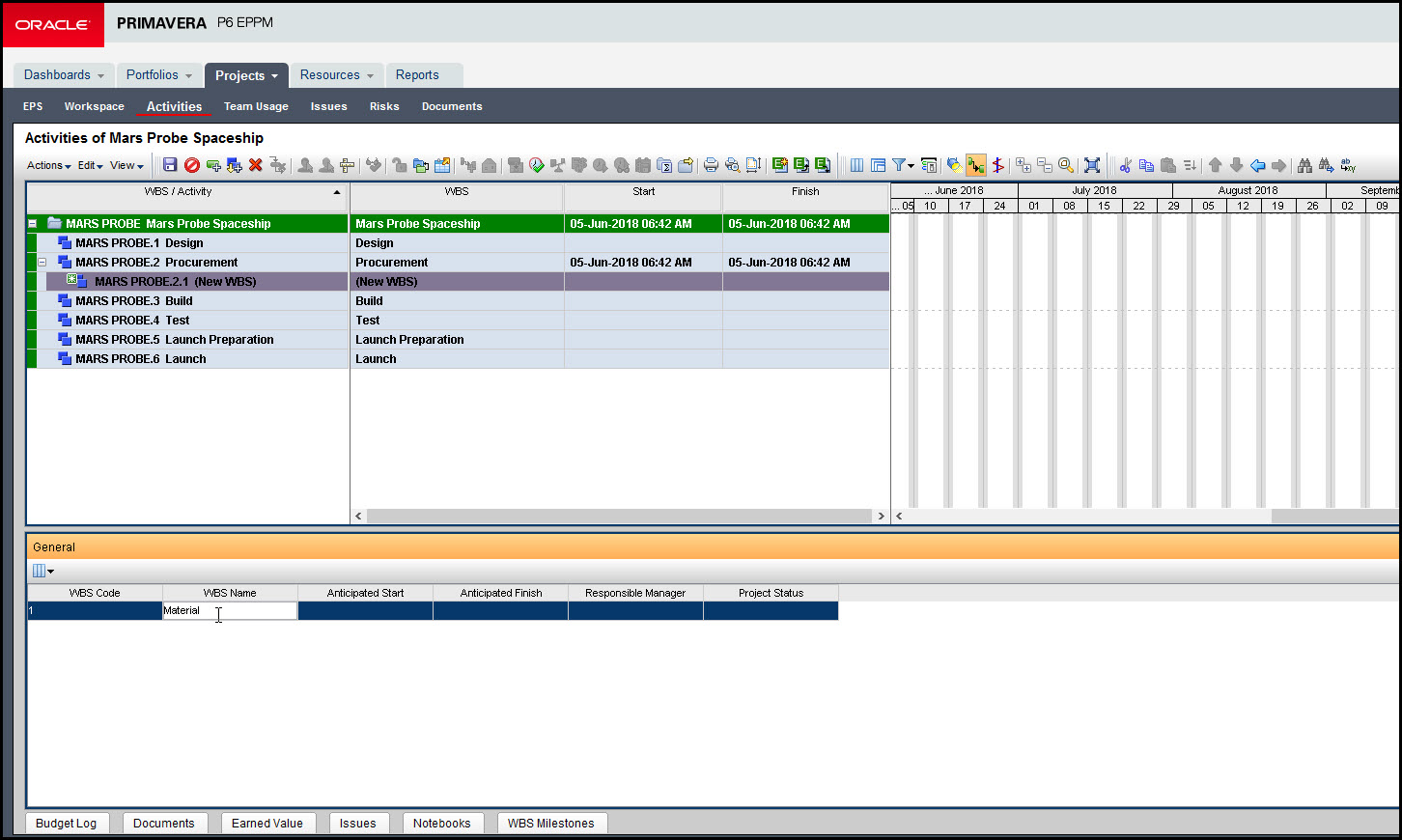The image size is (1402, 840).
Task: Open the Filter dropdown arrow
Action: pyautogui.click(x=911, y=165)
